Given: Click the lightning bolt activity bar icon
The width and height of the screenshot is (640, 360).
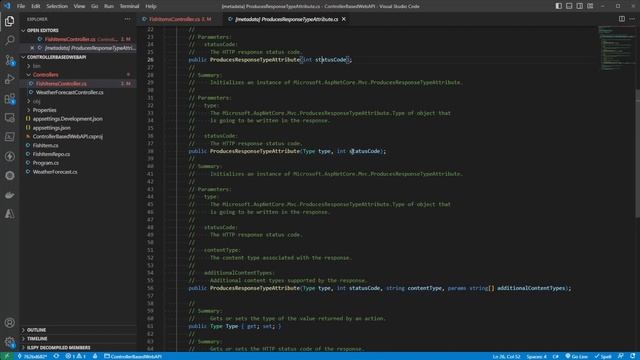Looking at the screenshot, I should pos(9,156).
